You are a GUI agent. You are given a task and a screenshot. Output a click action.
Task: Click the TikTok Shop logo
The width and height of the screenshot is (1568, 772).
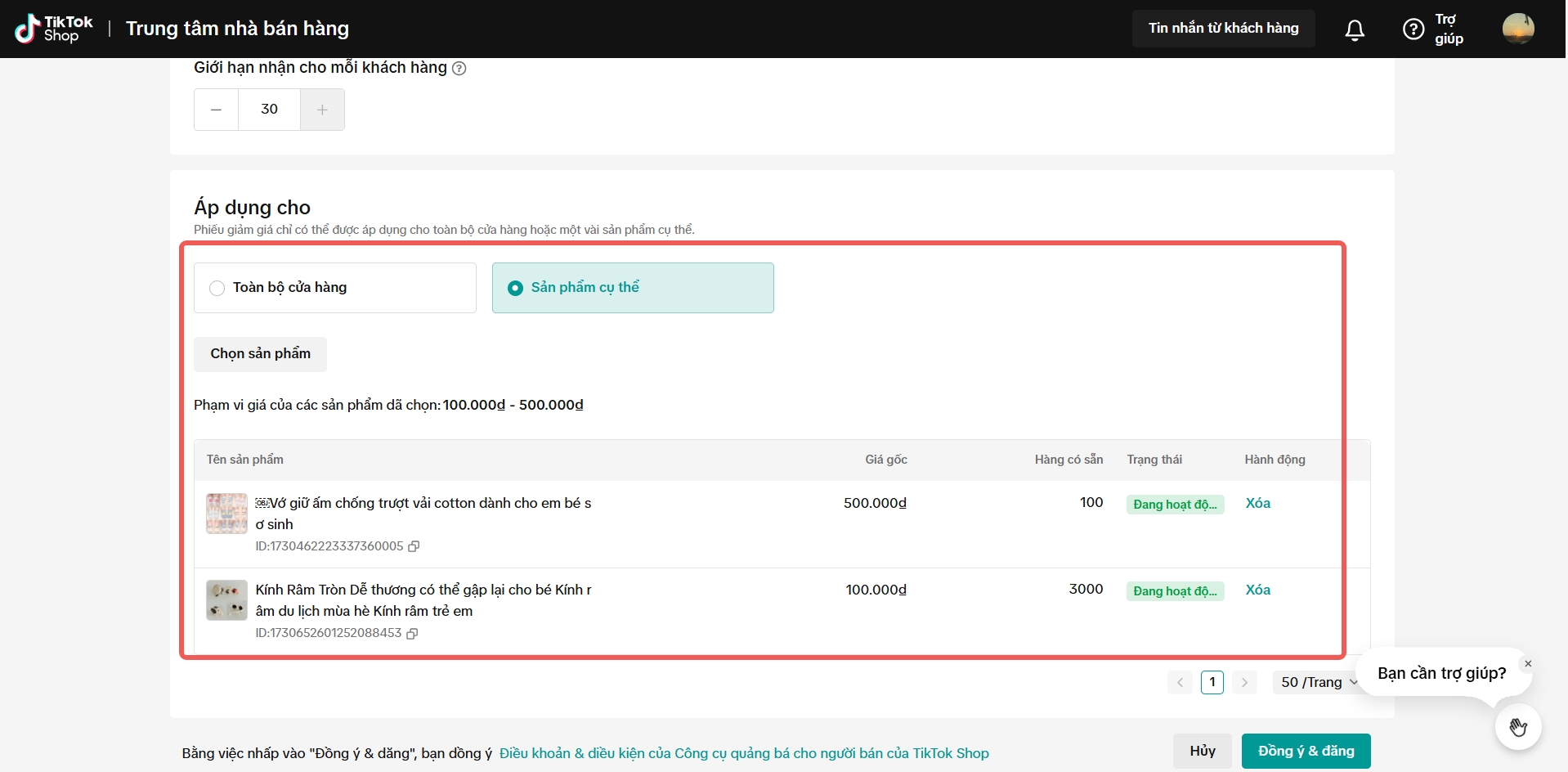[x=54, y=29]
